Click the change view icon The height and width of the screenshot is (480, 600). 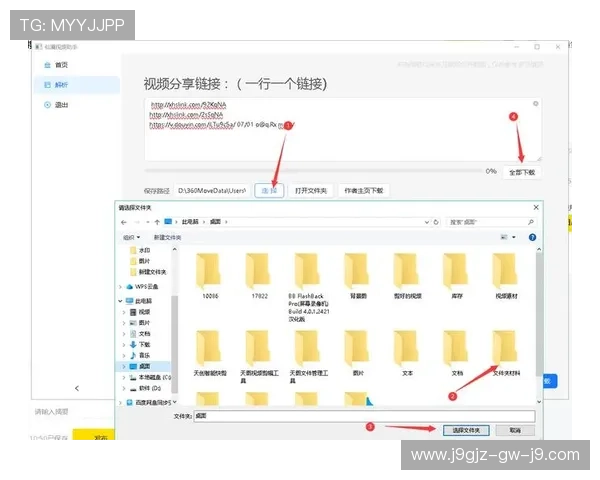pyautogui.click(x=504, y=237)
